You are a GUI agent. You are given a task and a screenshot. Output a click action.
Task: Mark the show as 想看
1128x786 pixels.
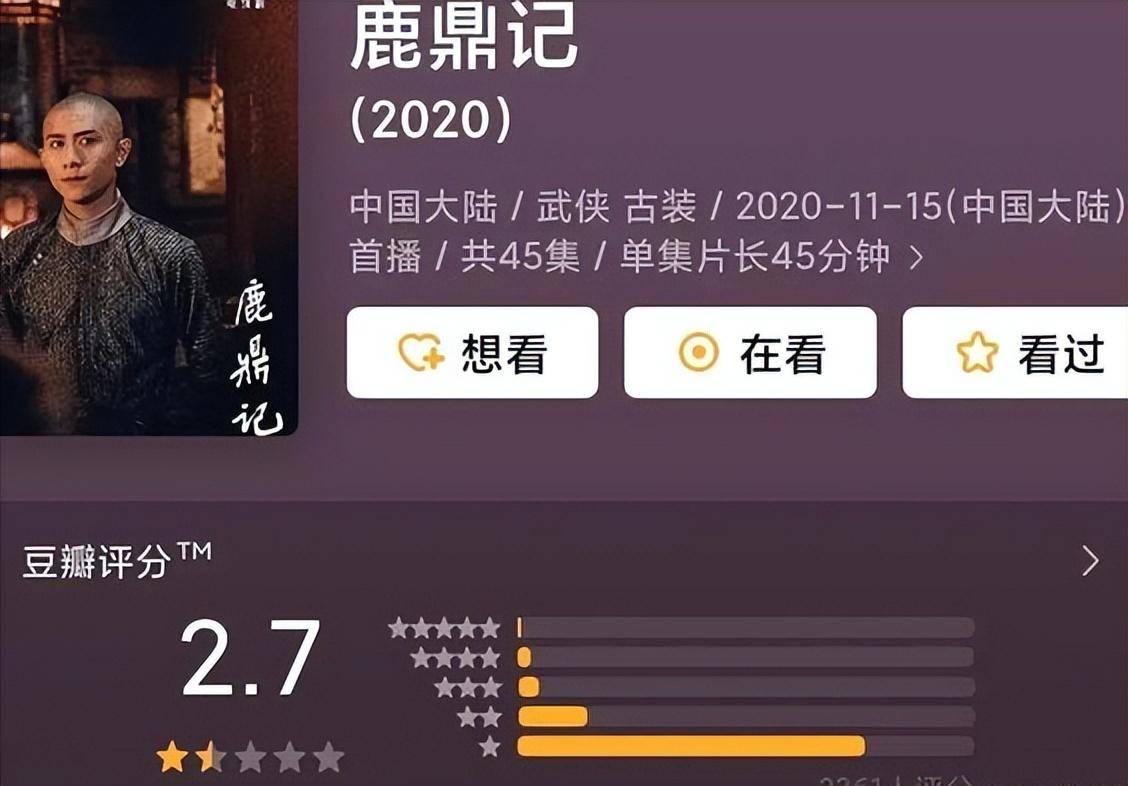click(x=473, y=352)
